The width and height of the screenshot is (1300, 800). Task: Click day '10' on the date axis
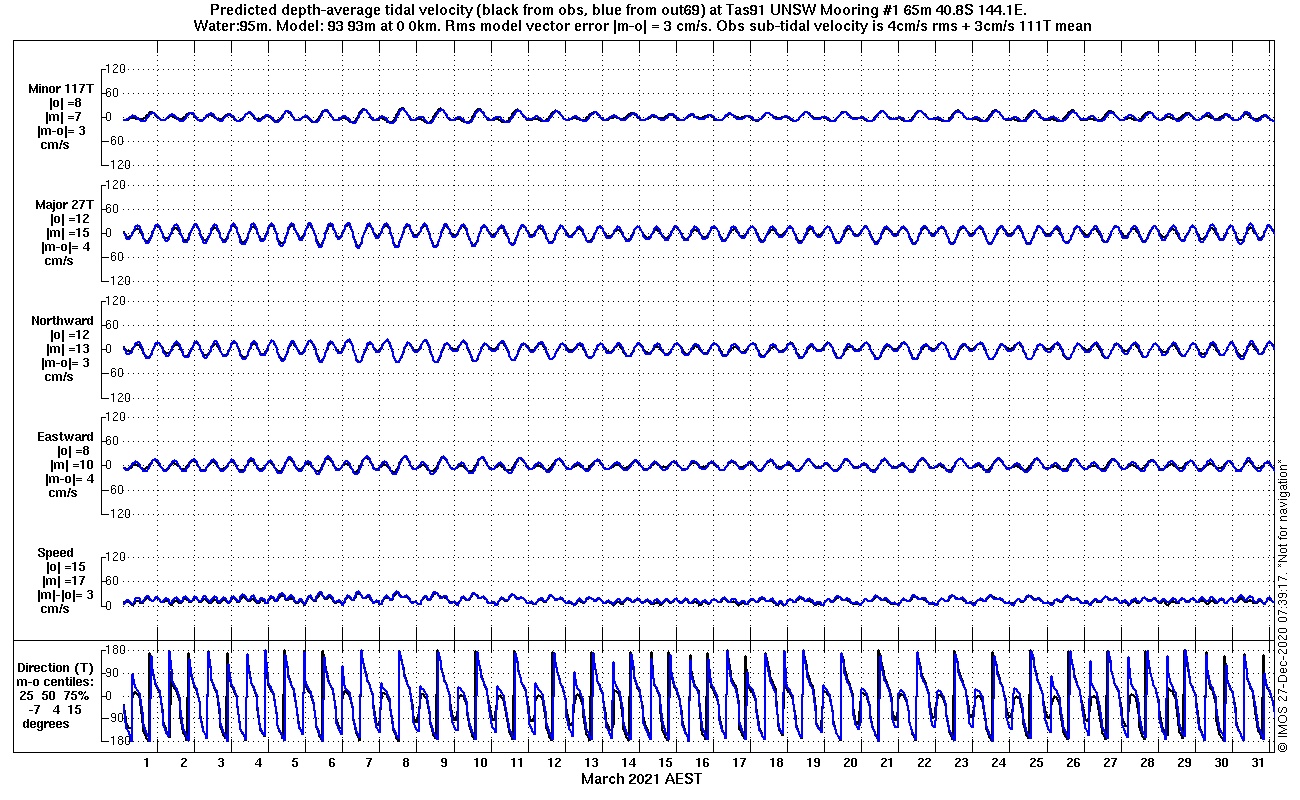(480, 763)
